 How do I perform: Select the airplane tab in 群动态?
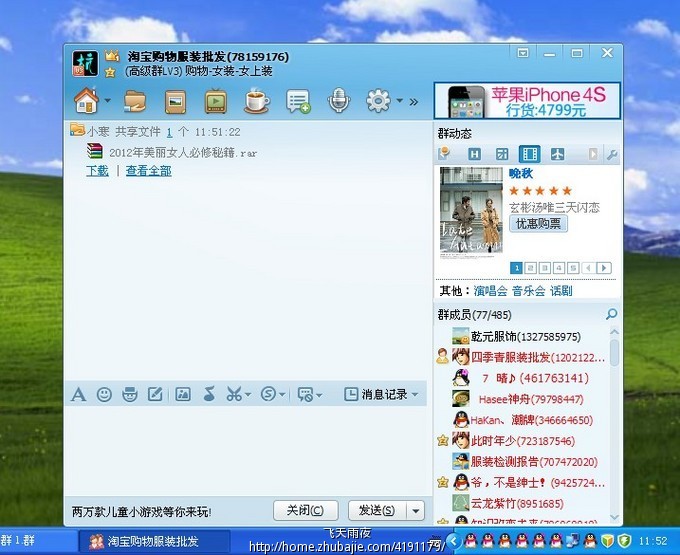(557, 154)
